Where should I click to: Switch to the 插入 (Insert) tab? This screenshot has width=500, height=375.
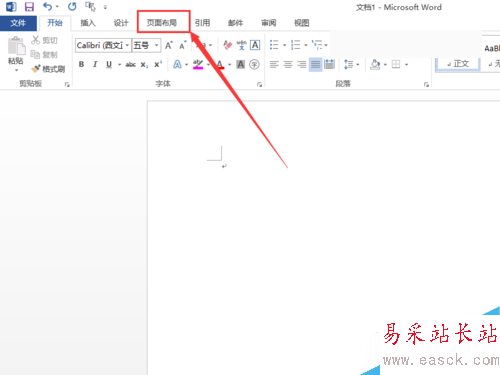pos(88,23)
